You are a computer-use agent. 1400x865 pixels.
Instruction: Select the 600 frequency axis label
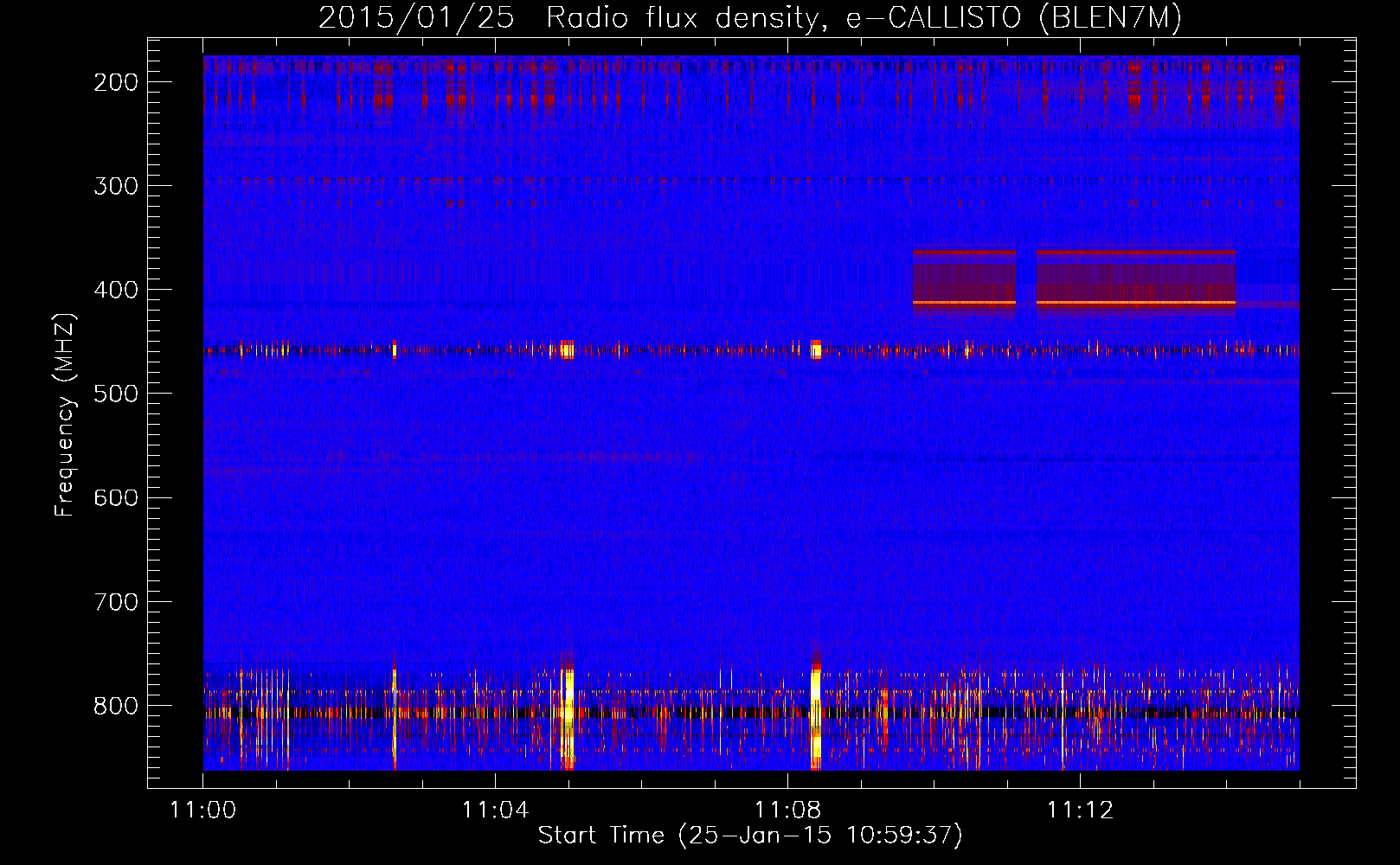116,497
